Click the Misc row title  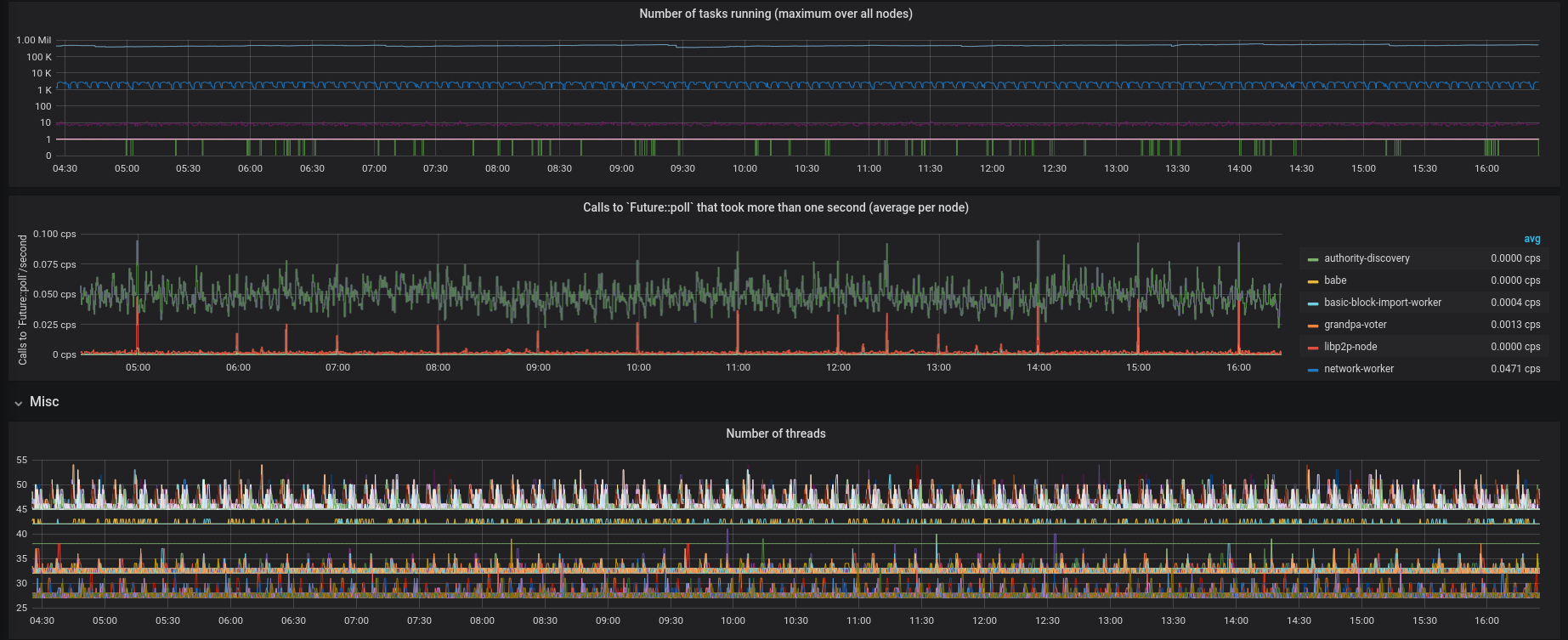tap(44, 402)
